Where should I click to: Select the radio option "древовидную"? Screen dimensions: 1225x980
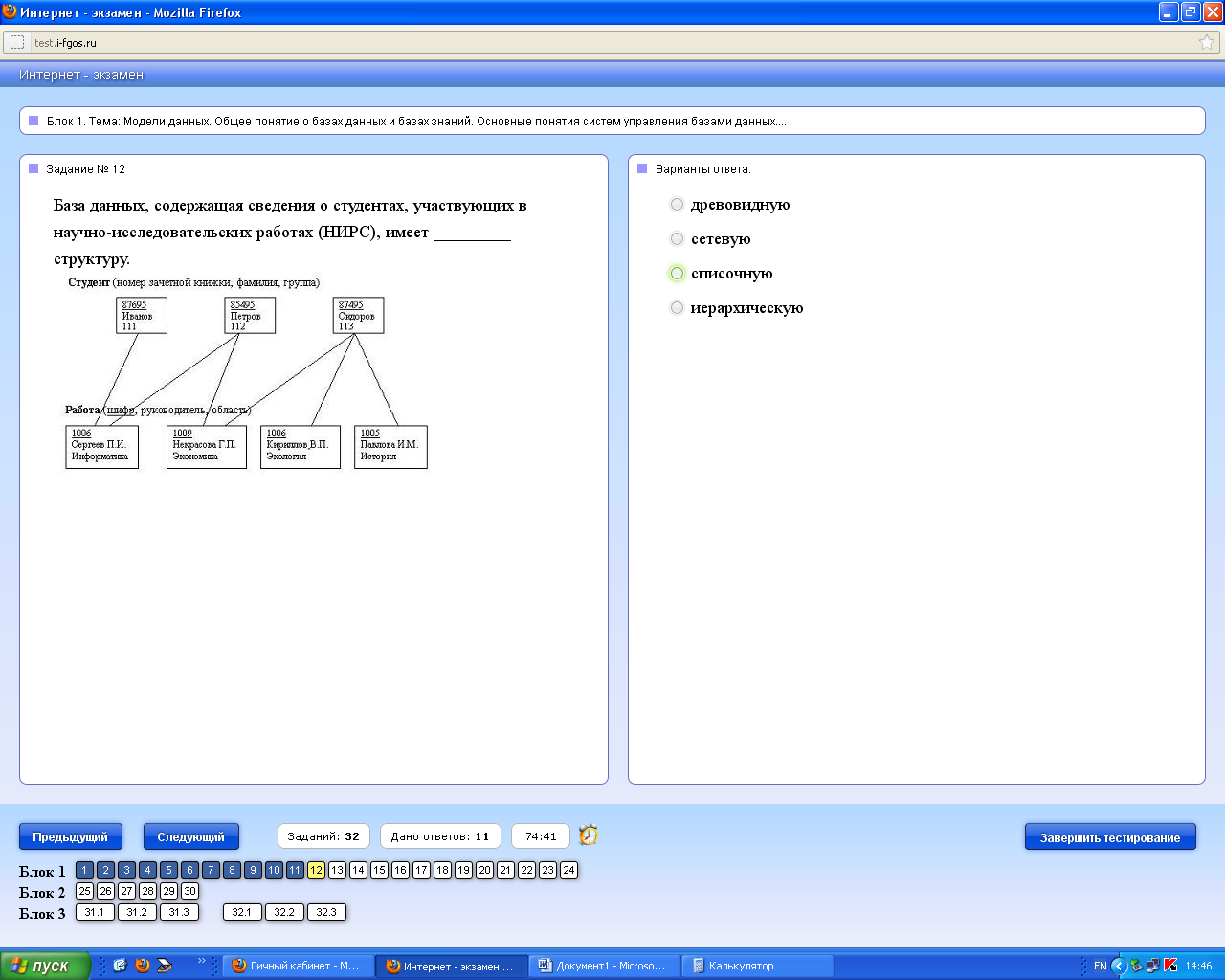(x=677, y=205)
